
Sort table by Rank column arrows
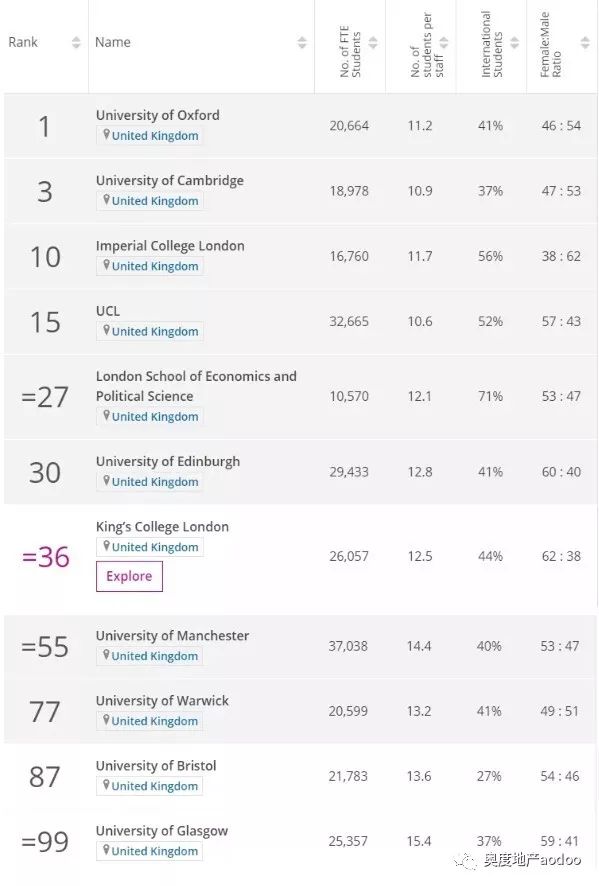point(76,42)
